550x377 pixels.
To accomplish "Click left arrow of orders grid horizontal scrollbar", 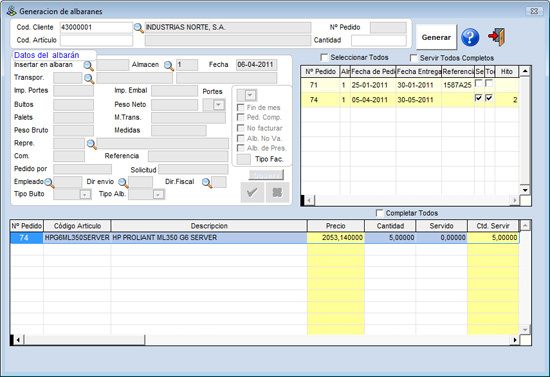I will [x=309, y=200].
